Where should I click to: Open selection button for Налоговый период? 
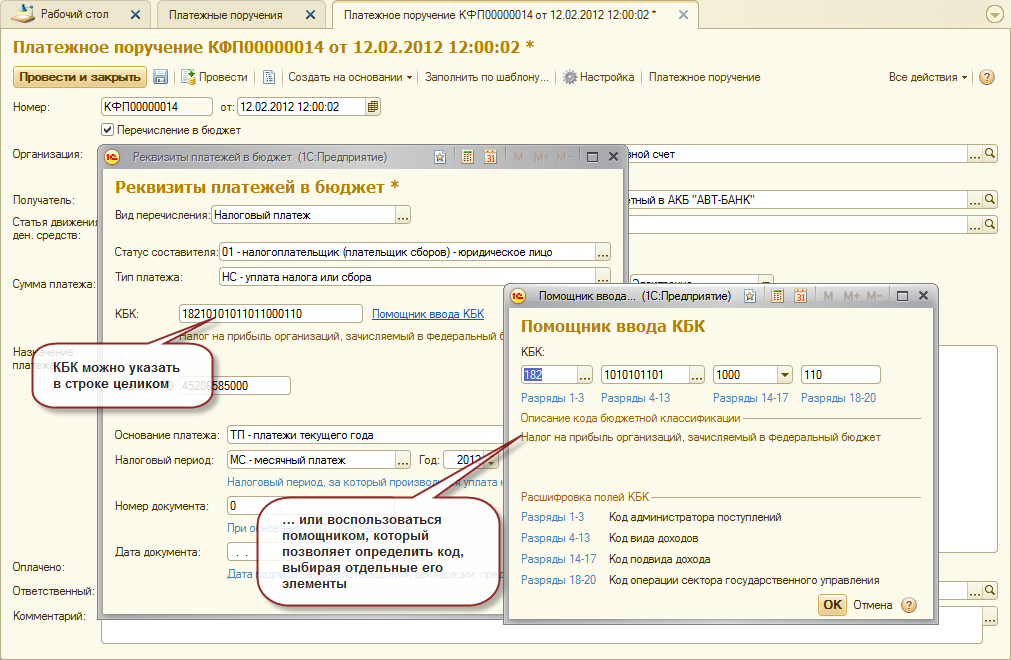403,460
